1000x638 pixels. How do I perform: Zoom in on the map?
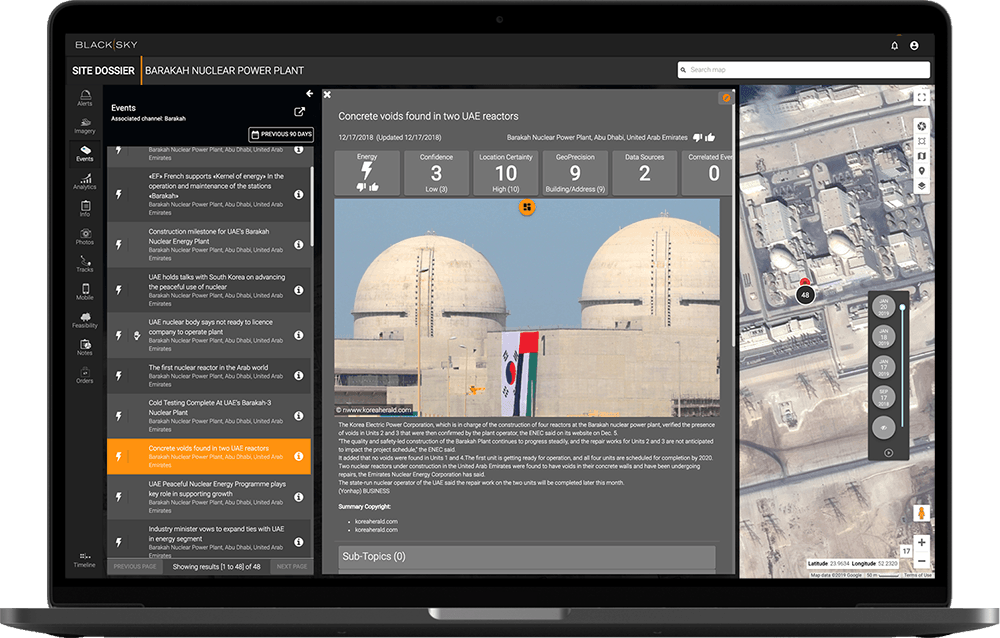922,542
